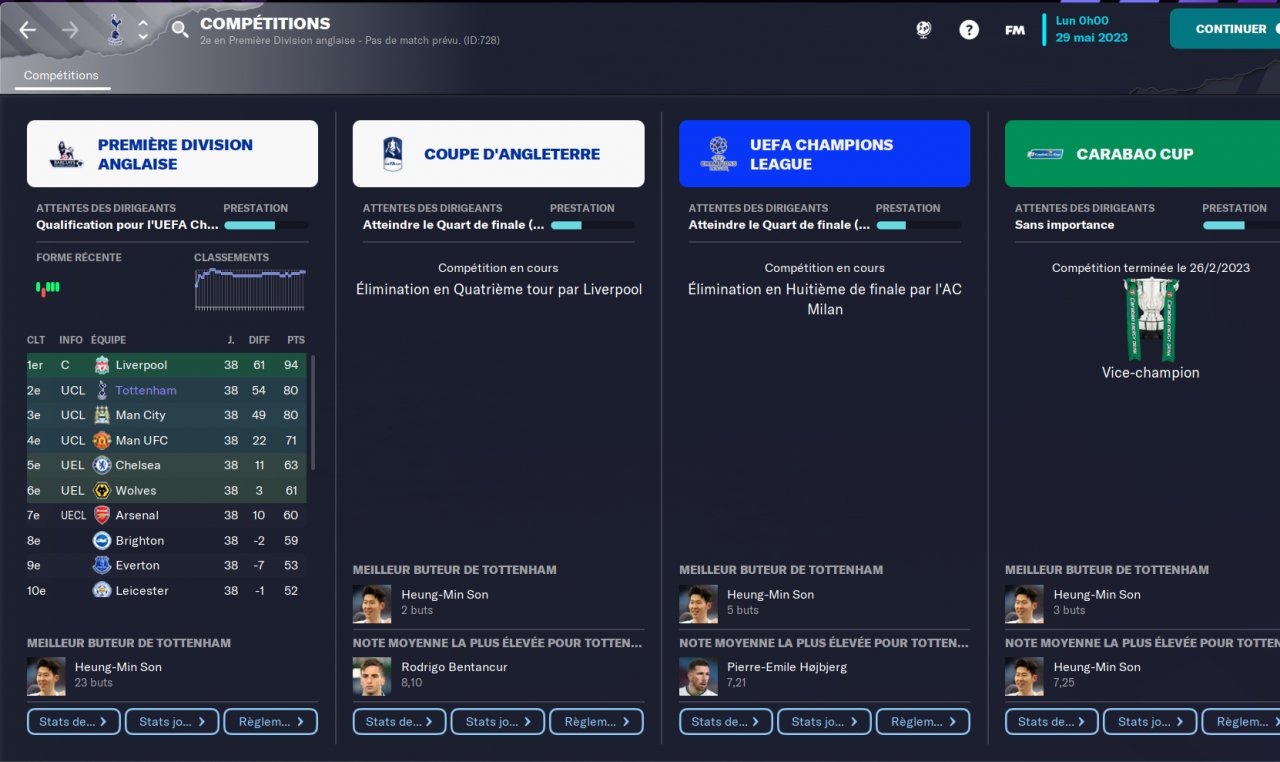
Task: Open Rodrigo Bentancur's photo
Action: click(372, 677)
